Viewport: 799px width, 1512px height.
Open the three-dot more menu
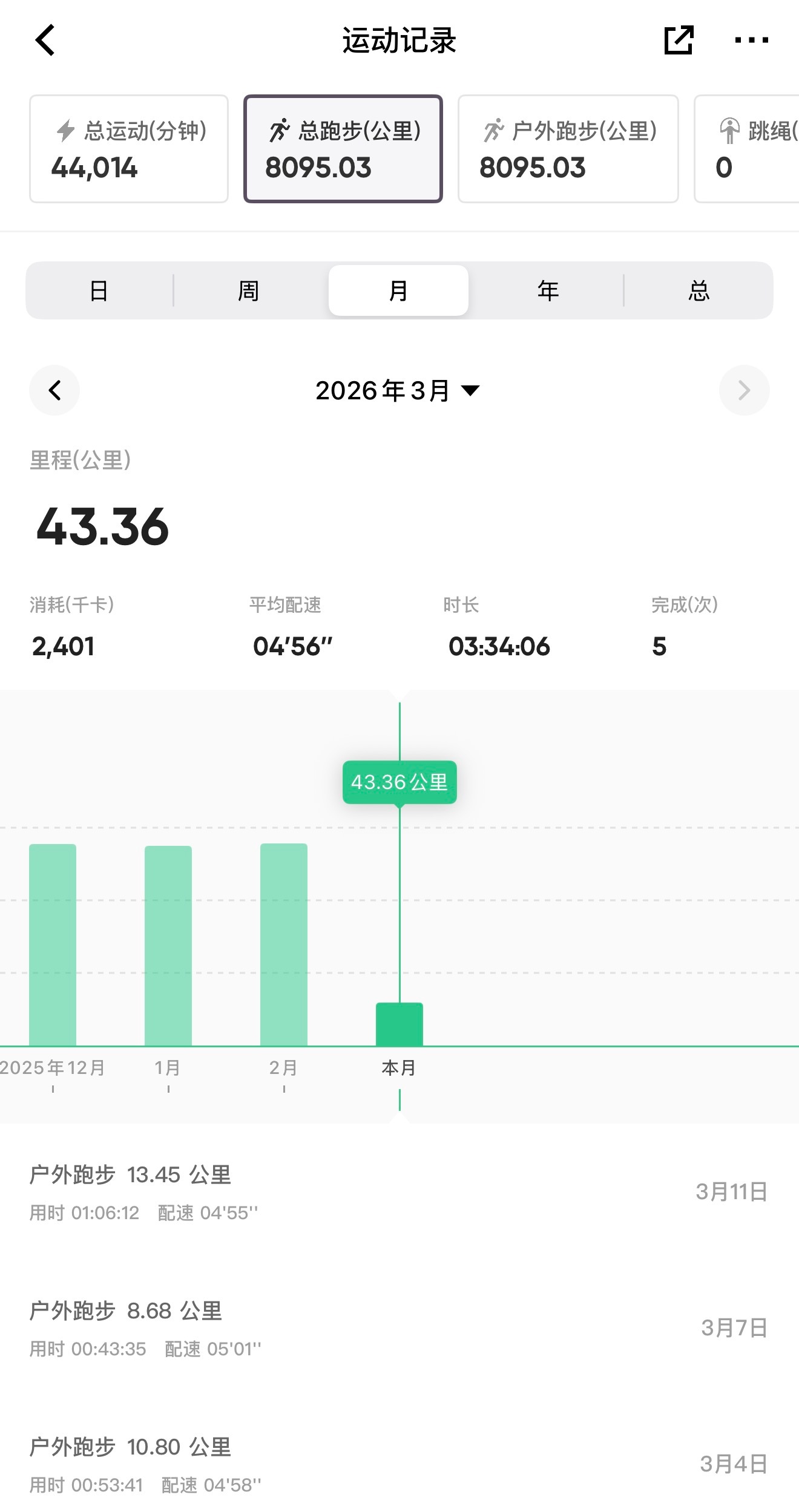[751, 41]
